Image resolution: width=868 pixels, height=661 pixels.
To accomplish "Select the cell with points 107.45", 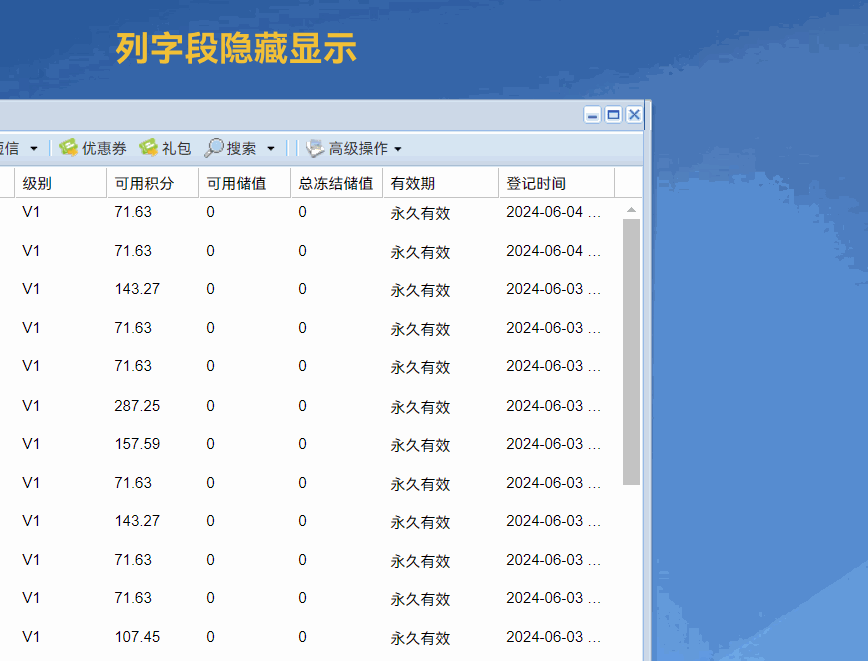I will [x=137, y=637].
